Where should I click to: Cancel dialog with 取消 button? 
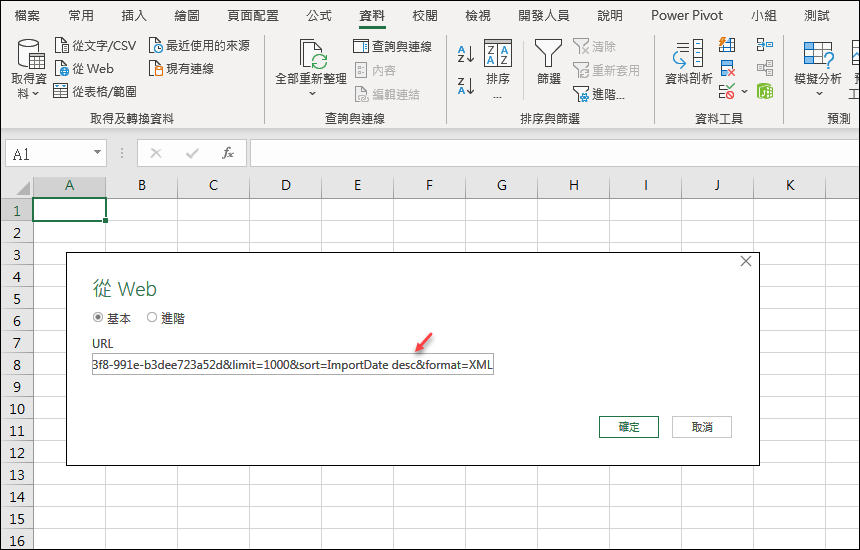tap(701, 427)
